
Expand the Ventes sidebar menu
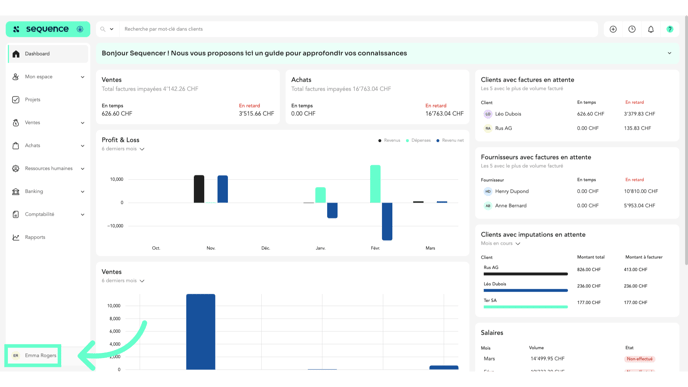coord(47,123)
